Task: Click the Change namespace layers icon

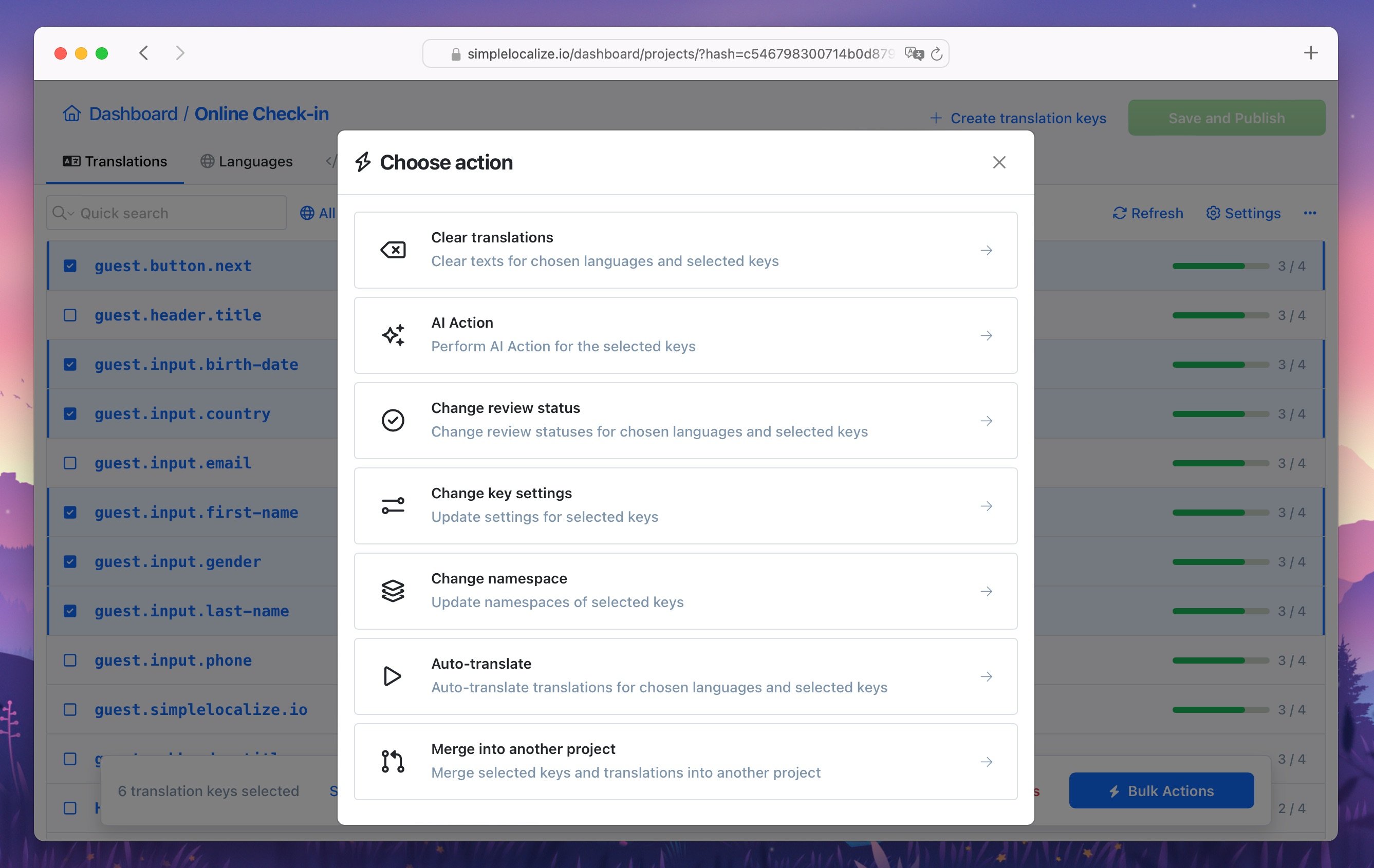Action: (x=393, y=591)
